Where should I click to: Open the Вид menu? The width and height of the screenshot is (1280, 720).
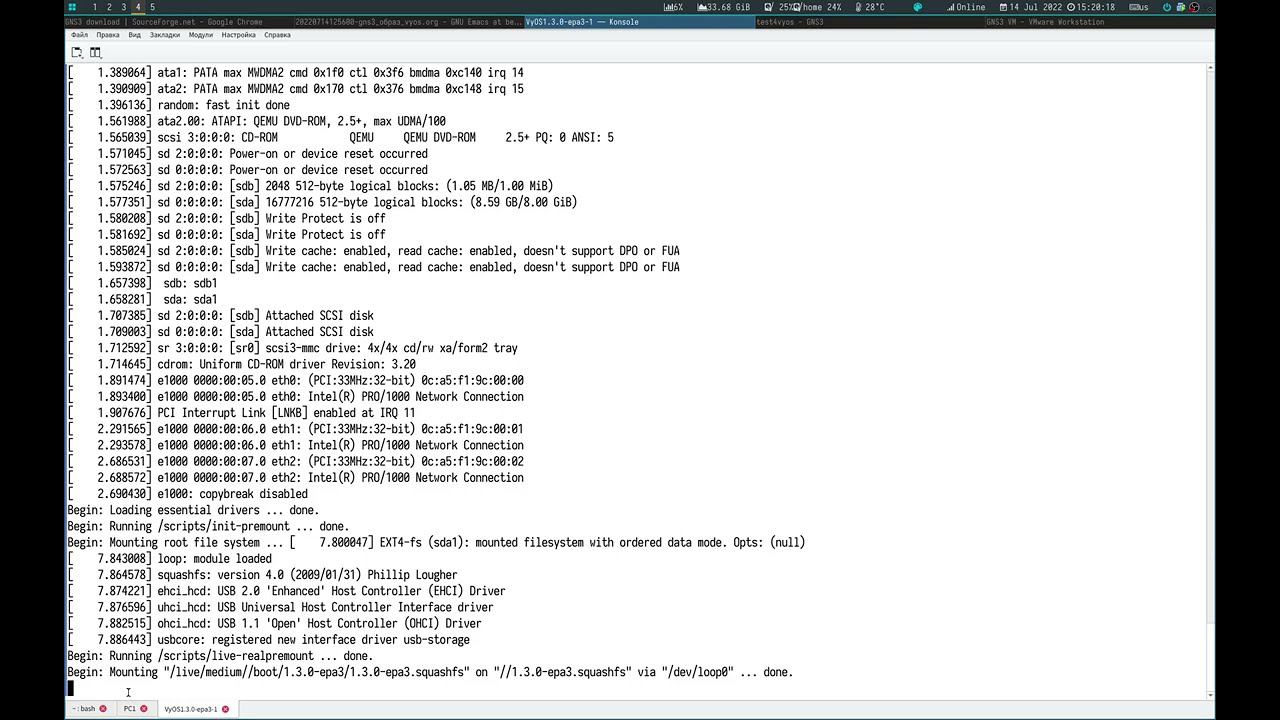click(135, 35)
